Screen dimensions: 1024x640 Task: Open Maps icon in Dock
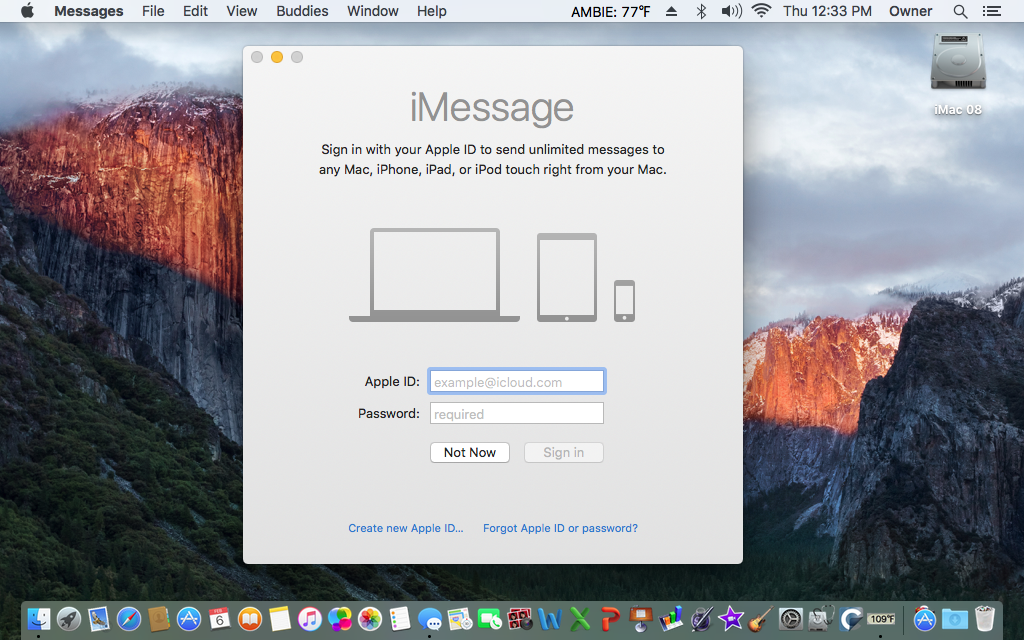pyautogui.click(x=460, y=618)
